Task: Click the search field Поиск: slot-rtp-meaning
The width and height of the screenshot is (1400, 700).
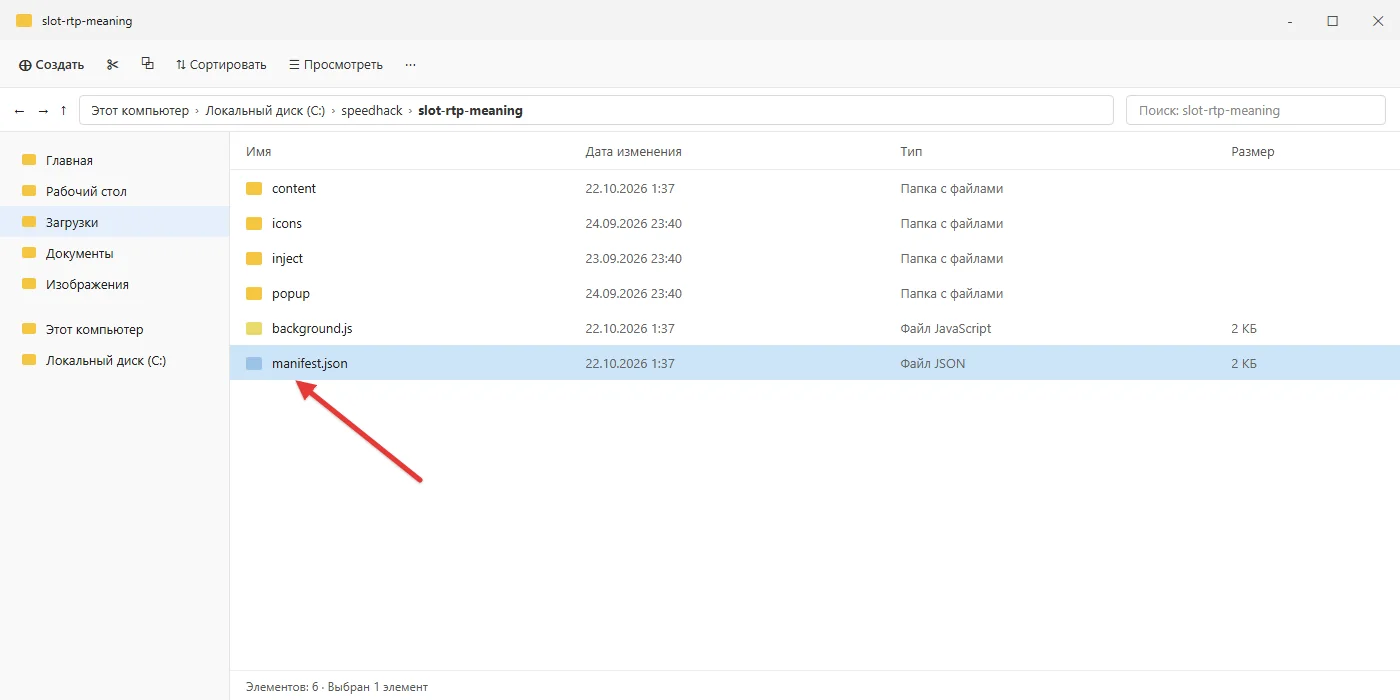Action: [x=1256, y=110]
